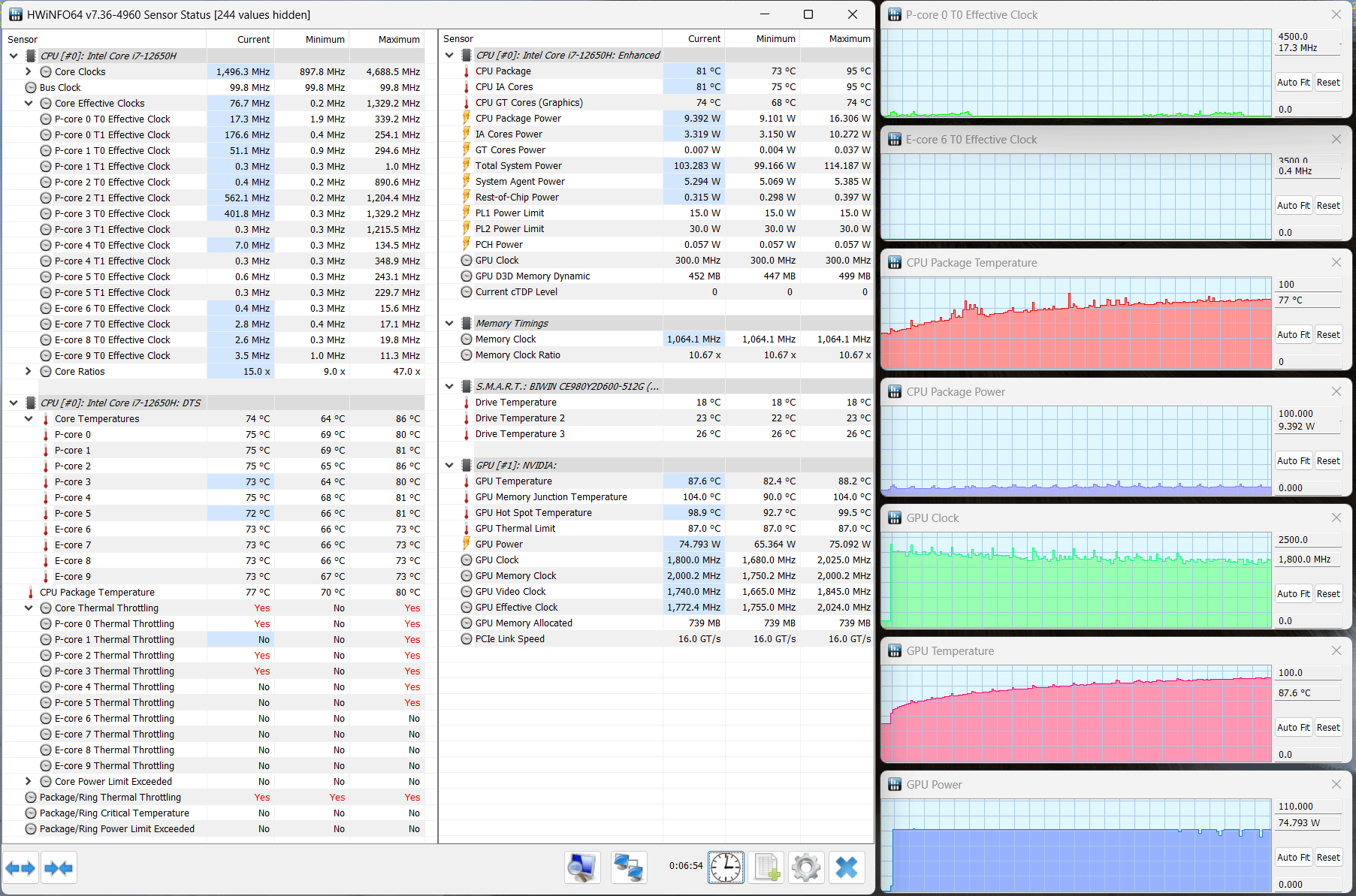Image resolution: width=1356 pixels, height=896 pixels.
Task: Expand the Core Clocks row
Action: click(x=29, y=72)
